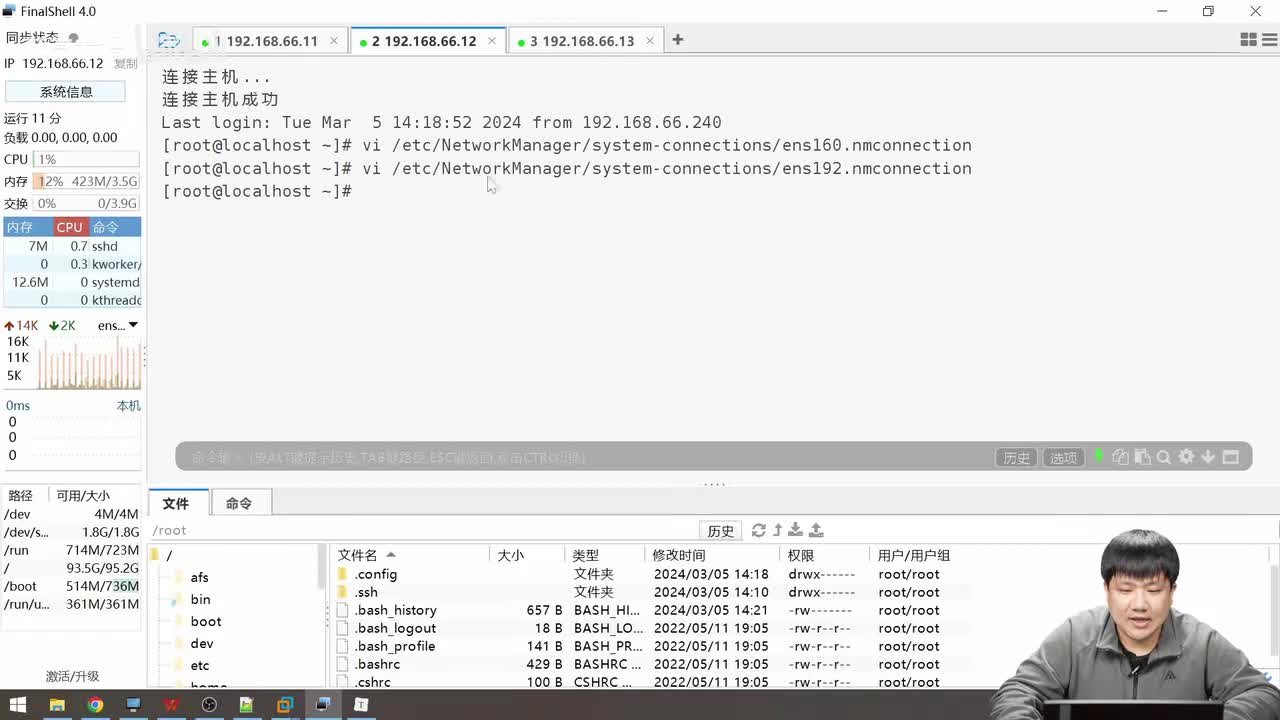Select the boot folder in tree

206,621
